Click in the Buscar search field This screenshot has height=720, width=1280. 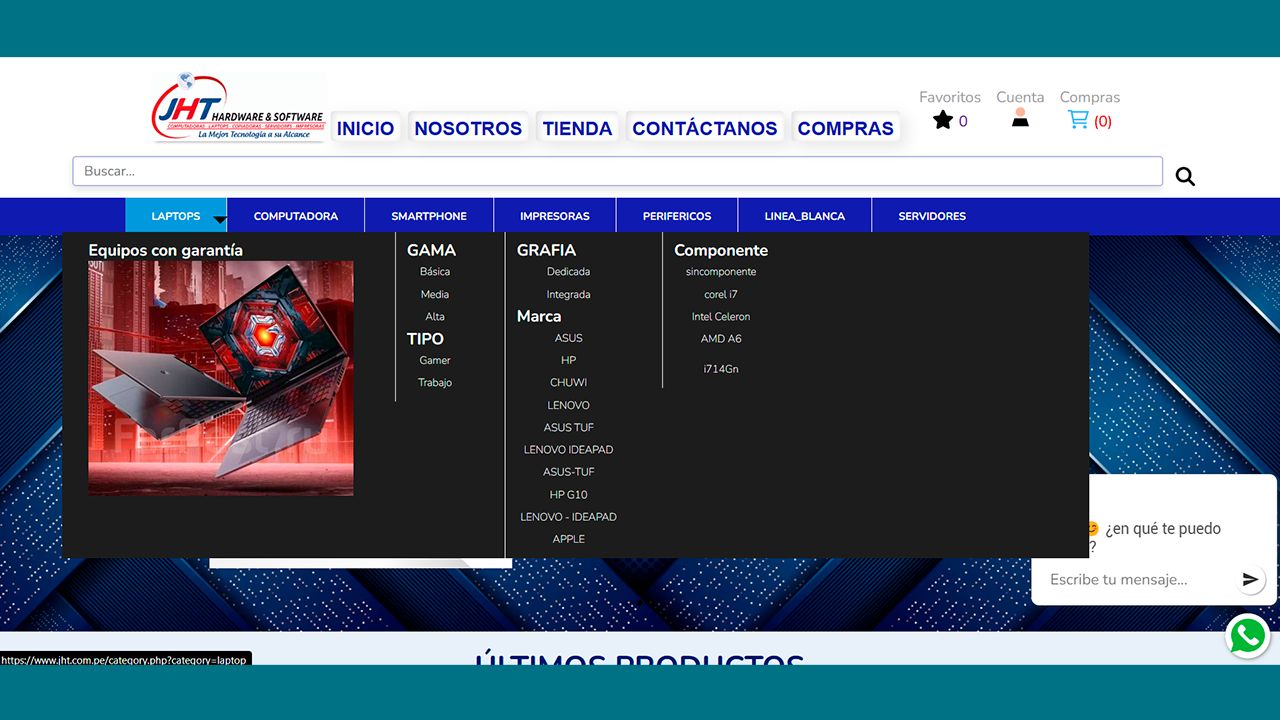tap(617, 171)
